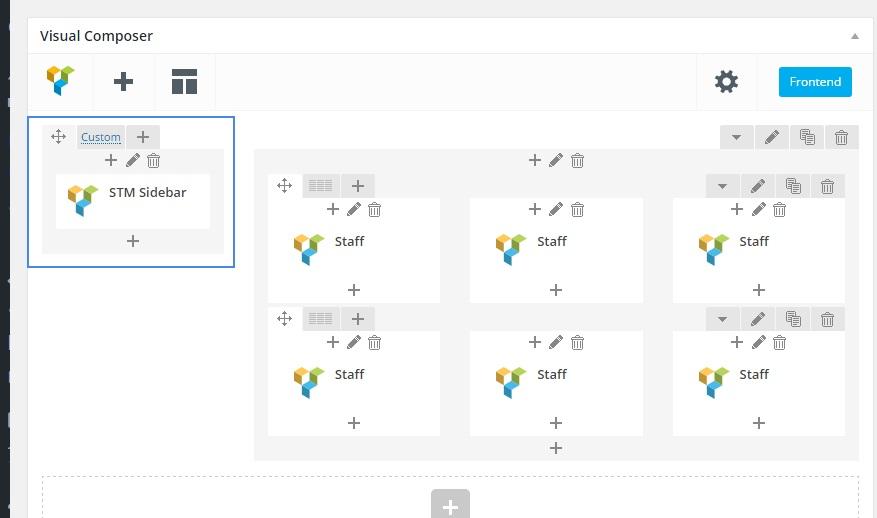Clone the second inner Staff row
The image size is (877, 518).
793,319
